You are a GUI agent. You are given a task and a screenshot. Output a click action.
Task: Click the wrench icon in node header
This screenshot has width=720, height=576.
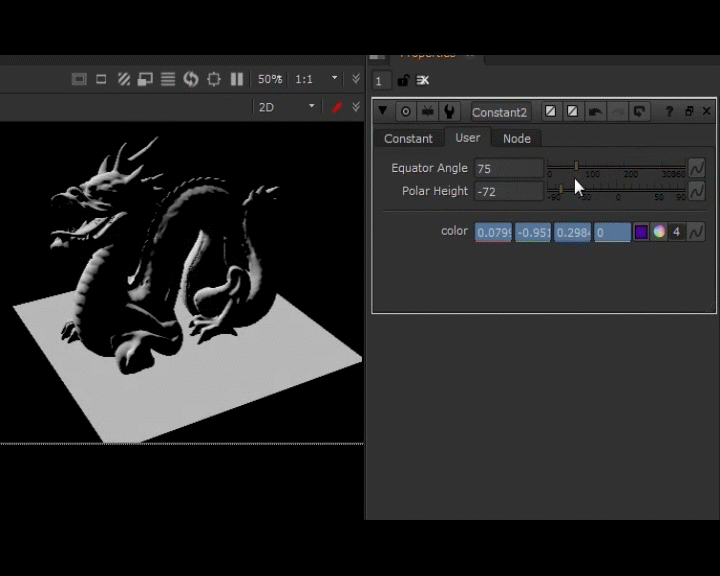coord(450,112)
